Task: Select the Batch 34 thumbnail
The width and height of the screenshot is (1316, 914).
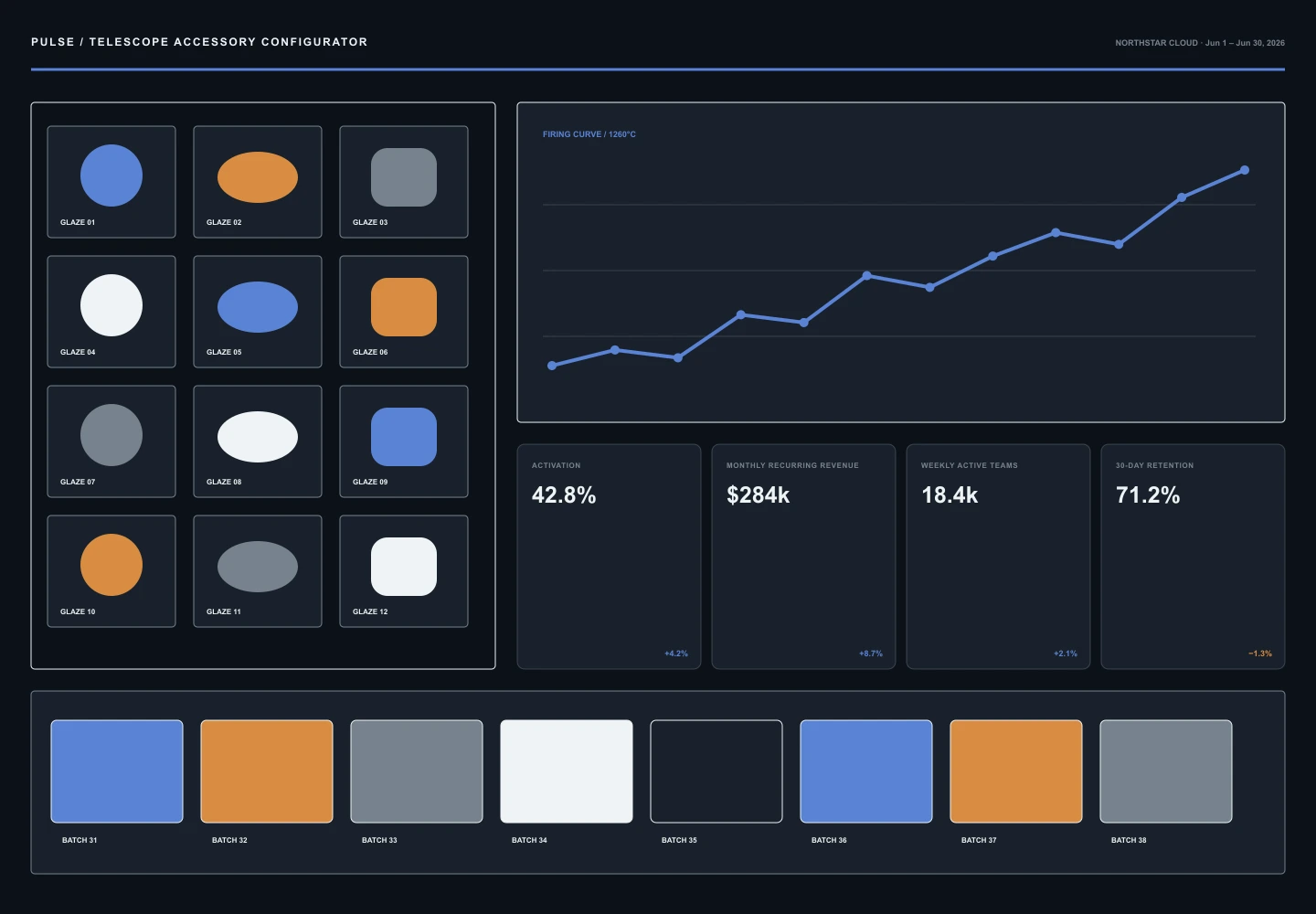Action: coord(567,771)
